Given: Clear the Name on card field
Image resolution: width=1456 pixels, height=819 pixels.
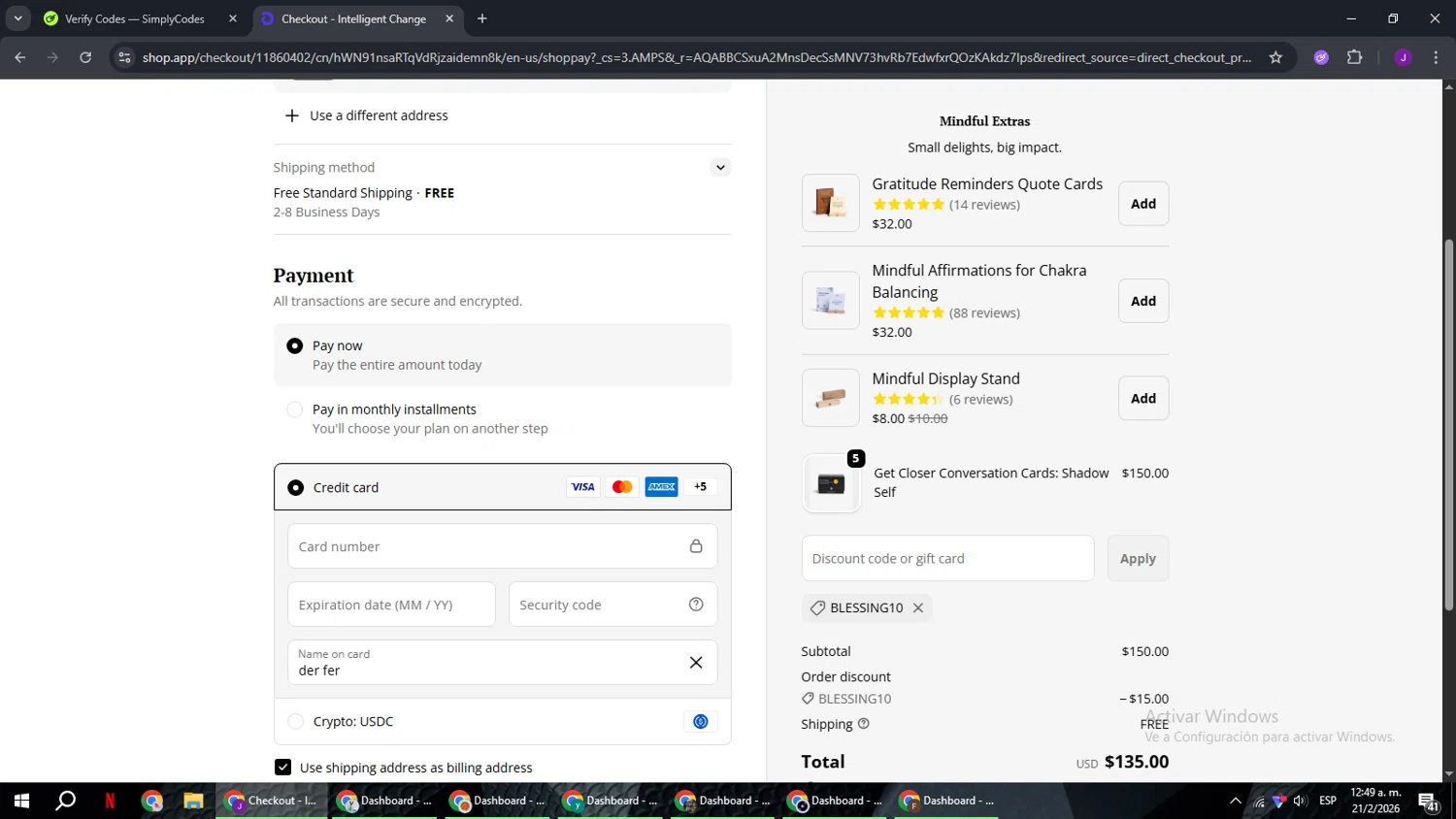Looking at the screenshot, I should [696, 663].
